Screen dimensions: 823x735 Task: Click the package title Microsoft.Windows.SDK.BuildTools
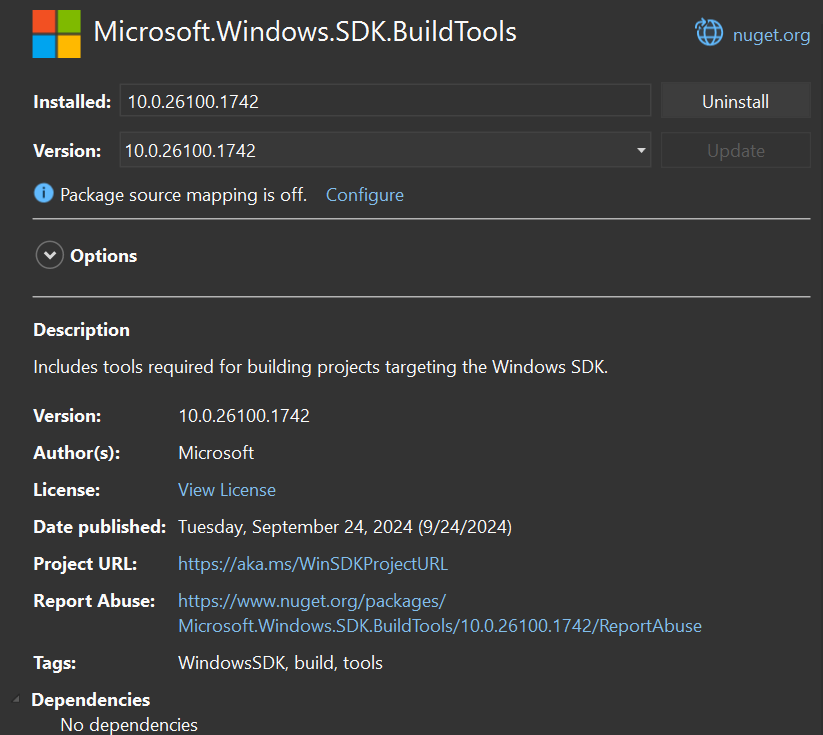coord(305,32)
